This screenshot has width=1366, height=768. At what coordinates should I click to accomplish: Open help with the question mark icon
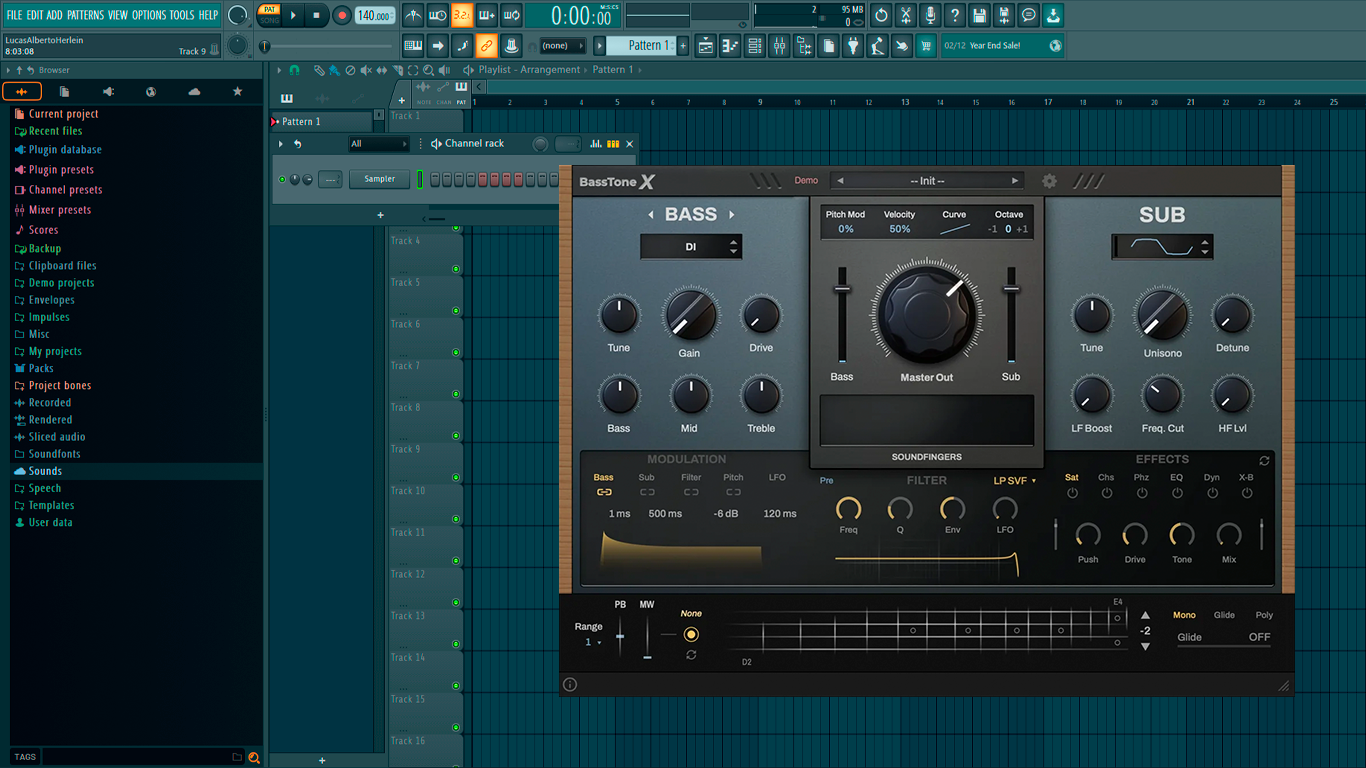[955, 15]
